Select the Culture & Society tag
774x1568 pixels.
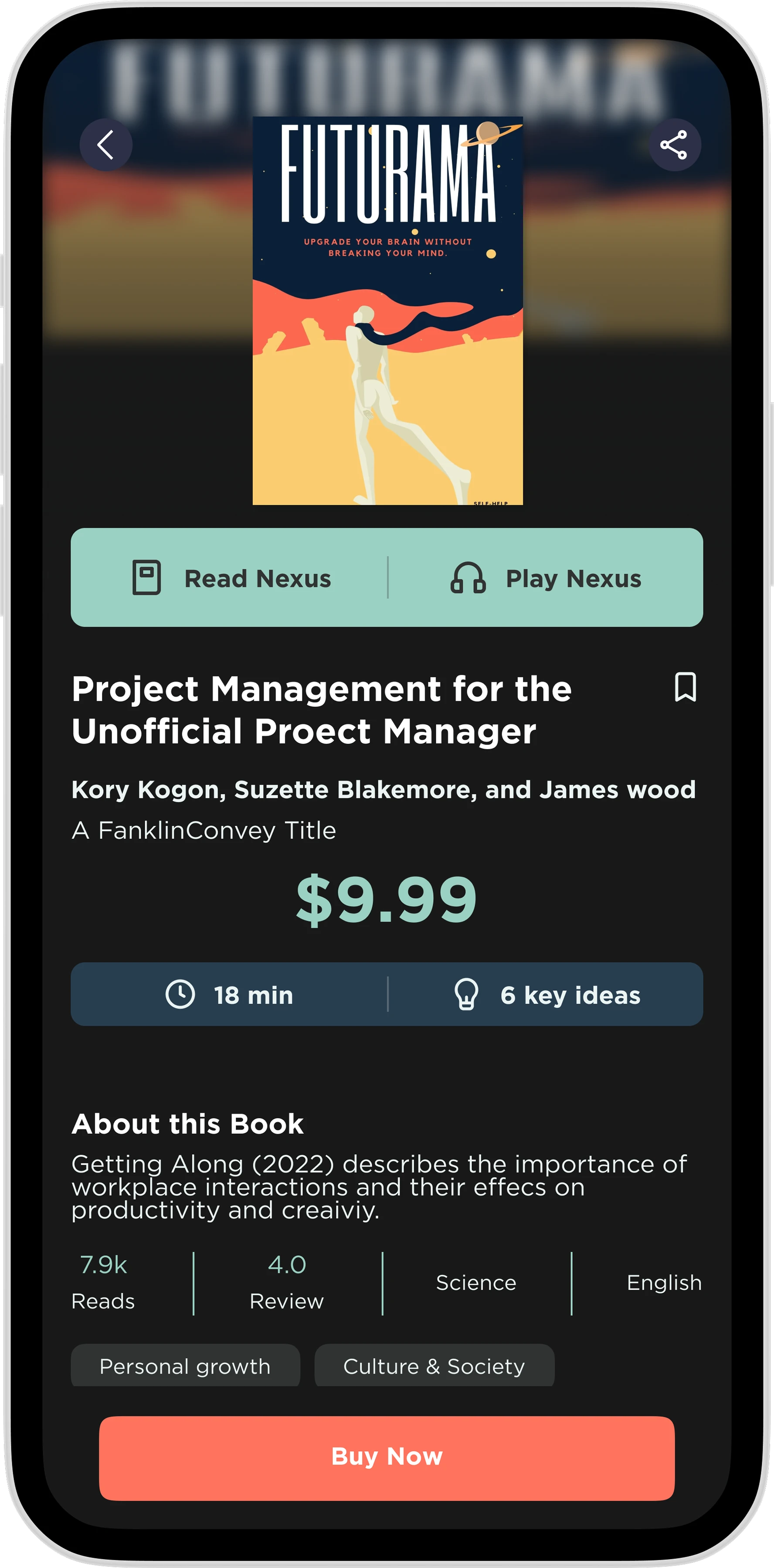click(x=434, y=1366)
